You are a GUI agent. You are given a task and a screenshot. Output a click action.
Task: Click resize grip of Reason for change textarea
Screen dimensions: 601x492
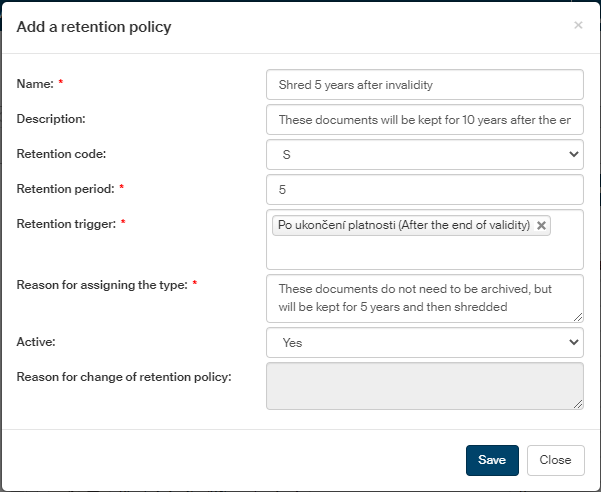(578, 403)
